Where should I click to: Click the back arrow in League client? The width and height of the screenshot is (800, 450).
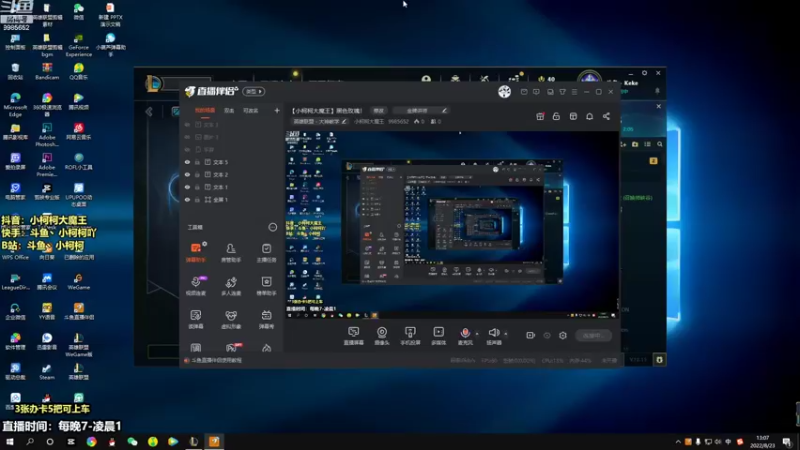coord(149,112)
